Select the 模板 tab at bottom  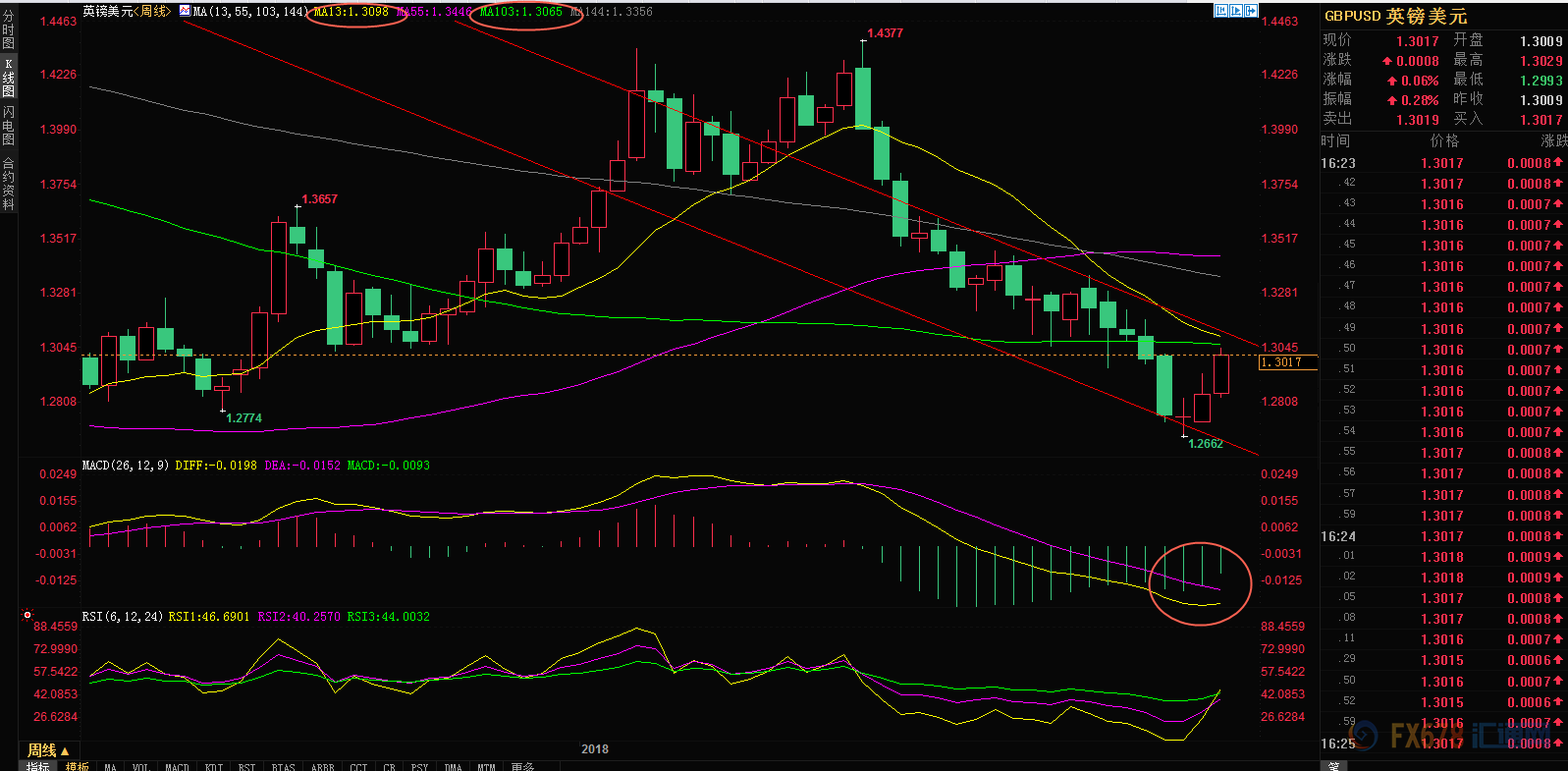click(x=78, y=766)
